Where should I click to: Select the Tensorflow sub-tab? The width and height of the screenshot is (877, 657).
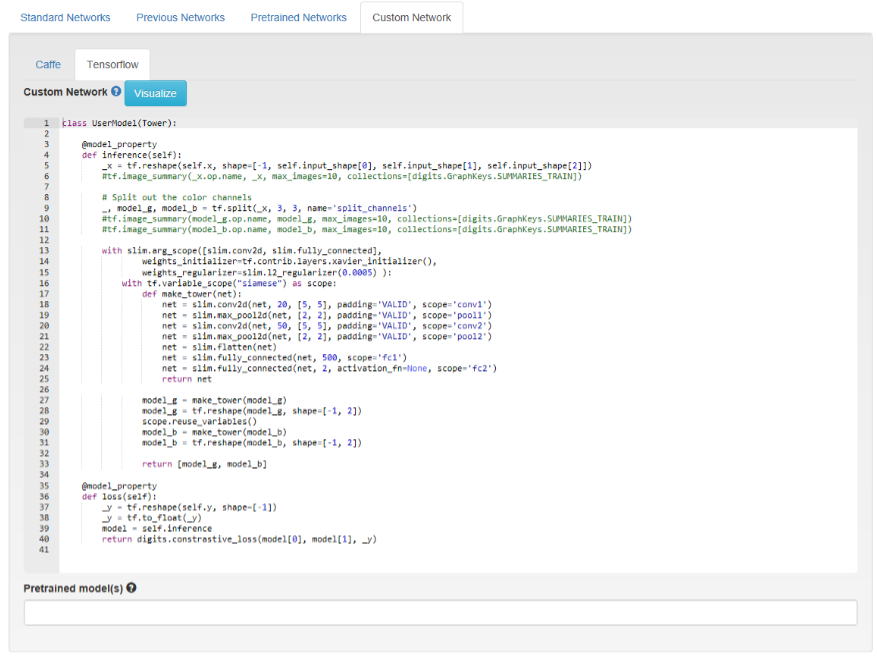click(112, 65)
